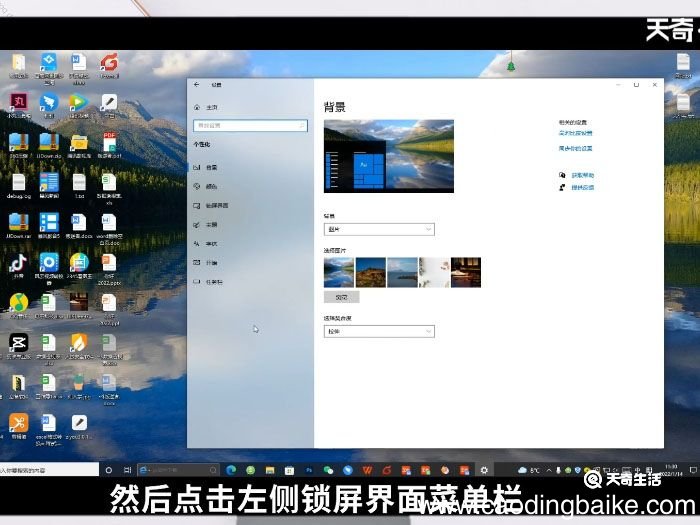Focus the Settings search box

[x=250, y=125]
